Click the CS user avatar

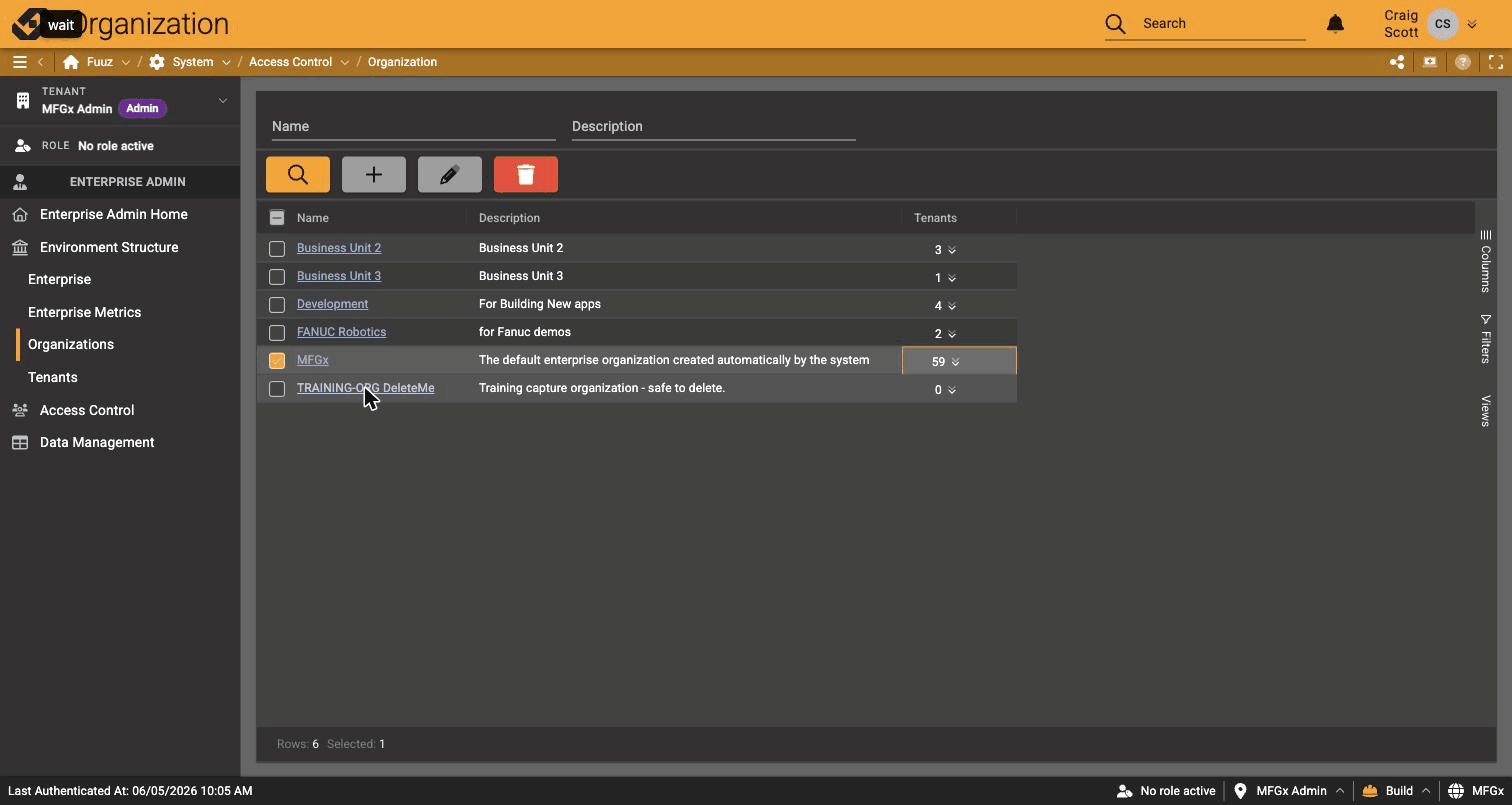pyautogui.click(x=1442, y=24)
